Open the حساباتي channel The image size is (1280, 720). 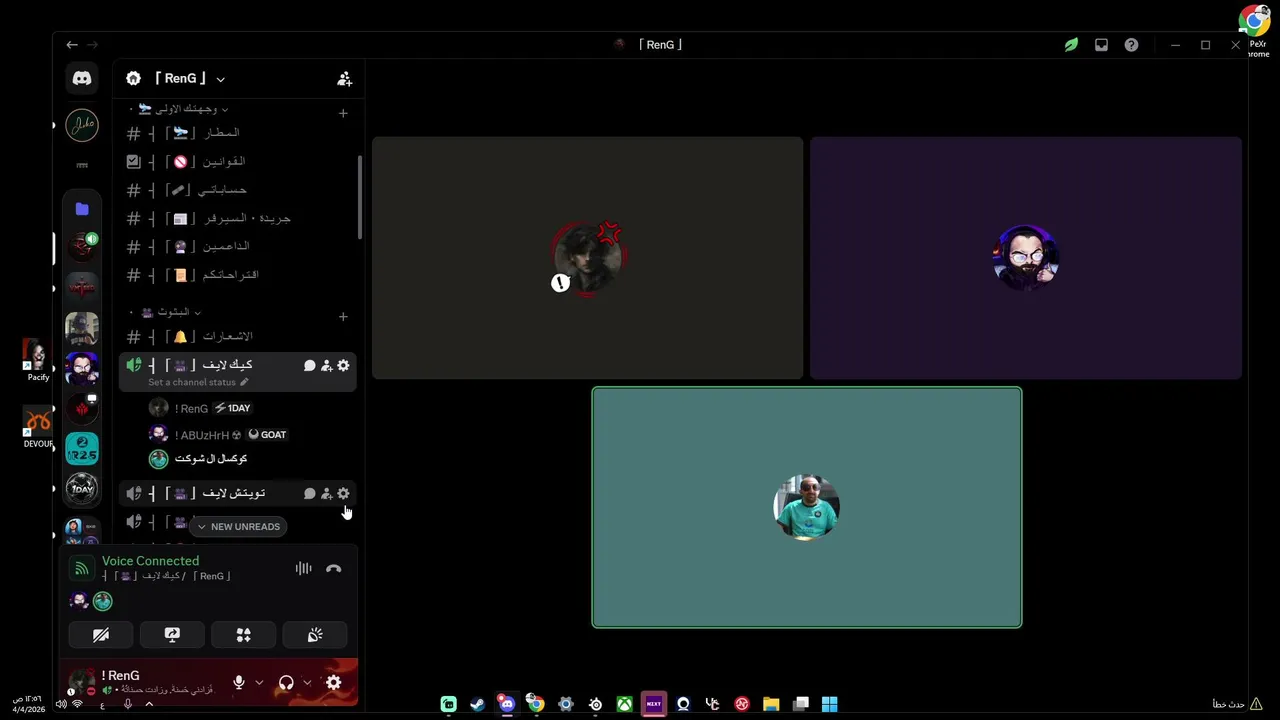(237, 190)
